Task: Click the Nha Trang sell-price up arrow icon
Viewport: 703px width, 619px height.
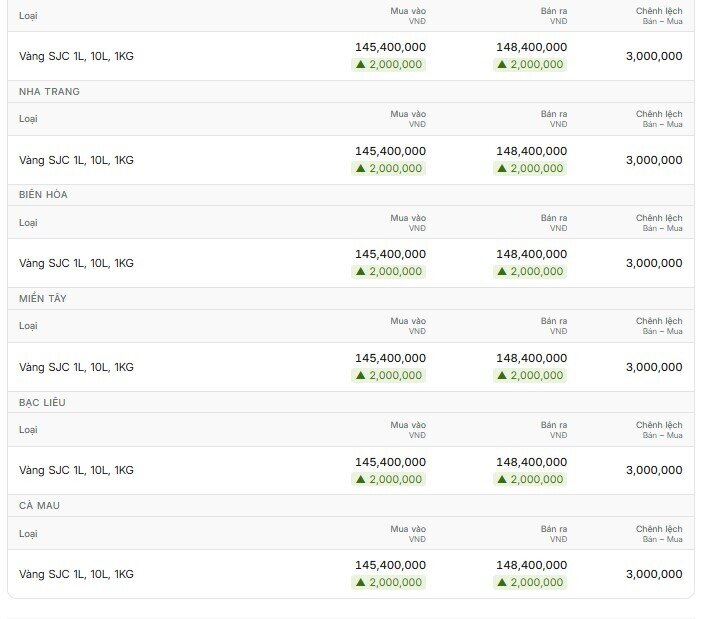Action: click(502, 168)
